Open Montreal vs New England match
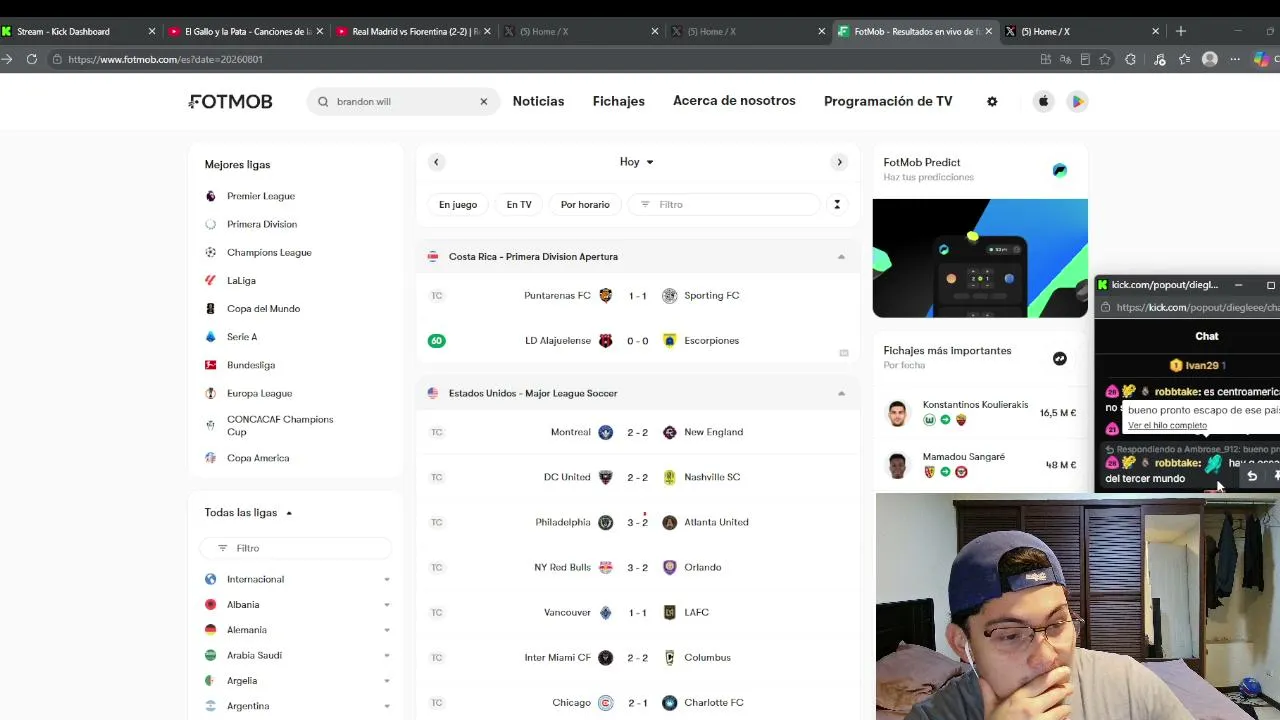1280x720 pixels. (x=638, y=432)
